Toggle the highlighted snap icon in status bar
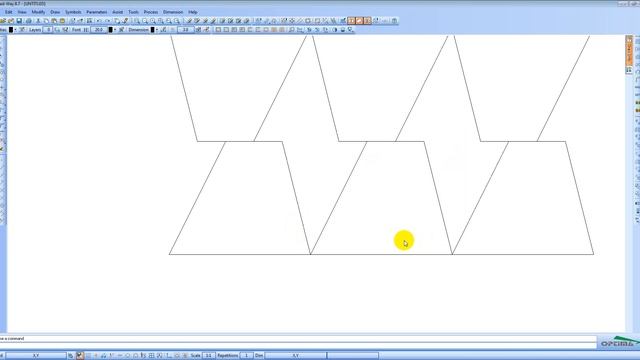The image size is (640, 360). 80,356
